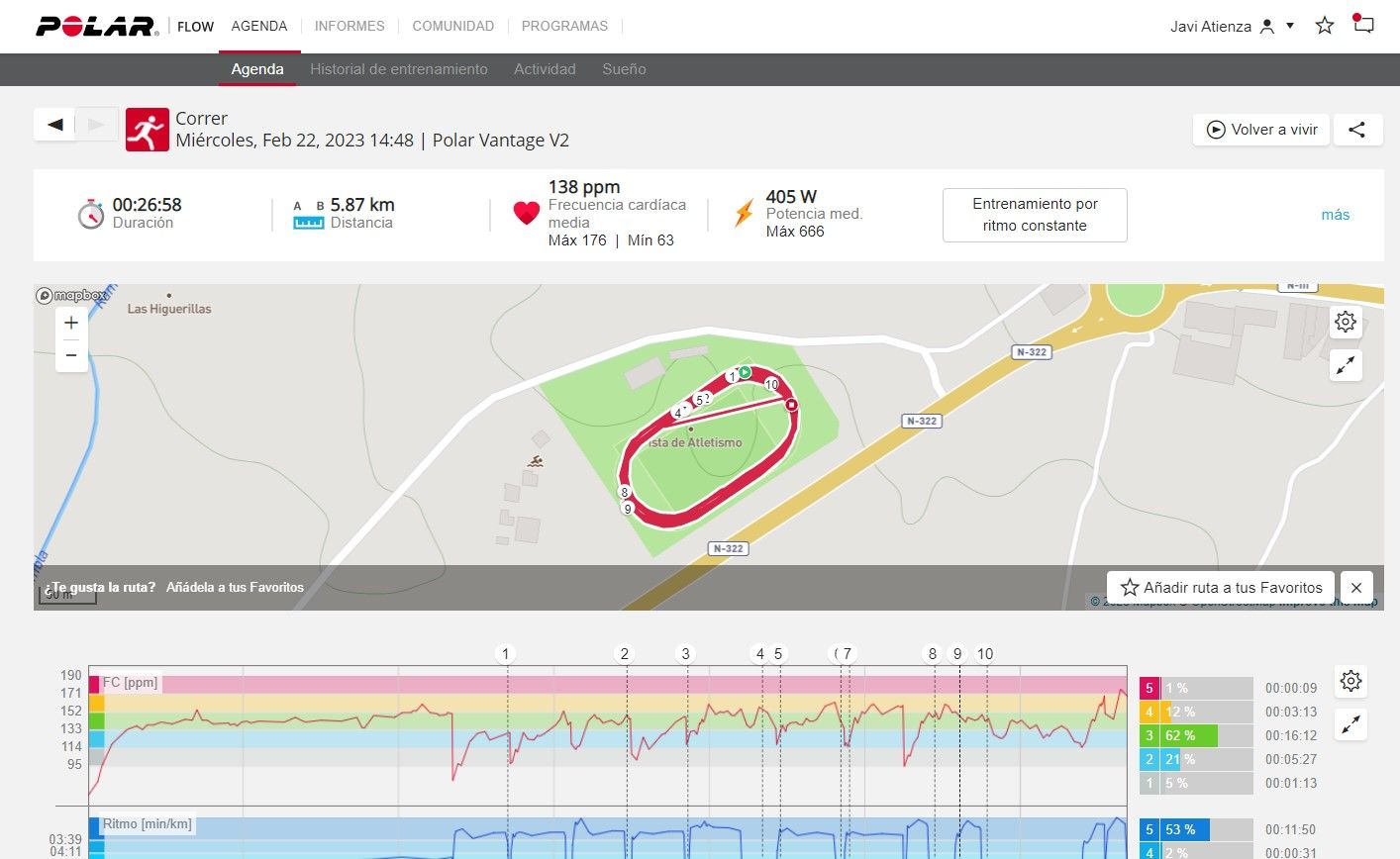
Task: Expand the map to fullscreen
Action: click(x=1345, y=365)
